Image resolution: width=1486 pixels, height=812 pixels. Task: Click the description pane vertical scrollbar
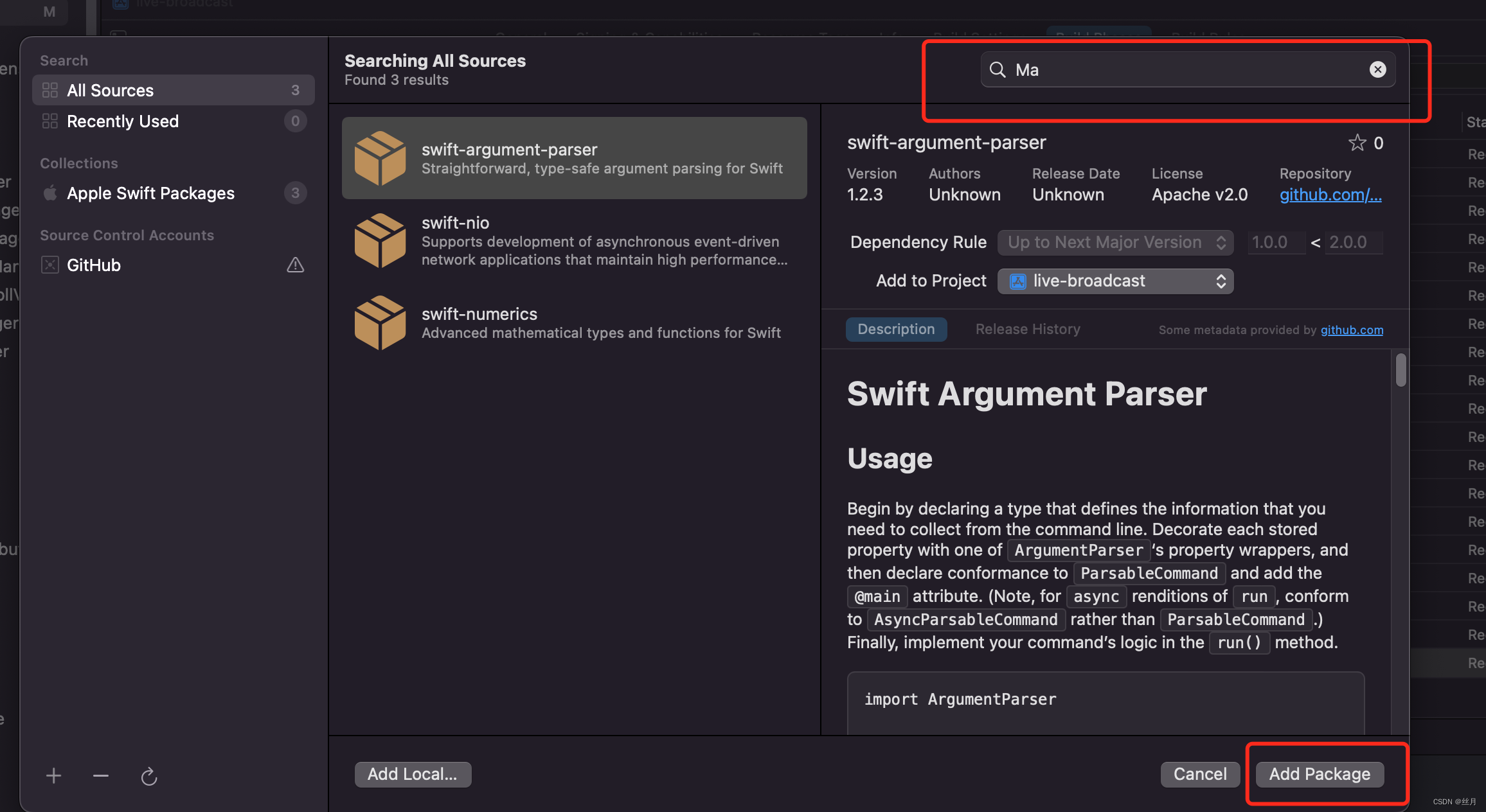coord(1401,370)
